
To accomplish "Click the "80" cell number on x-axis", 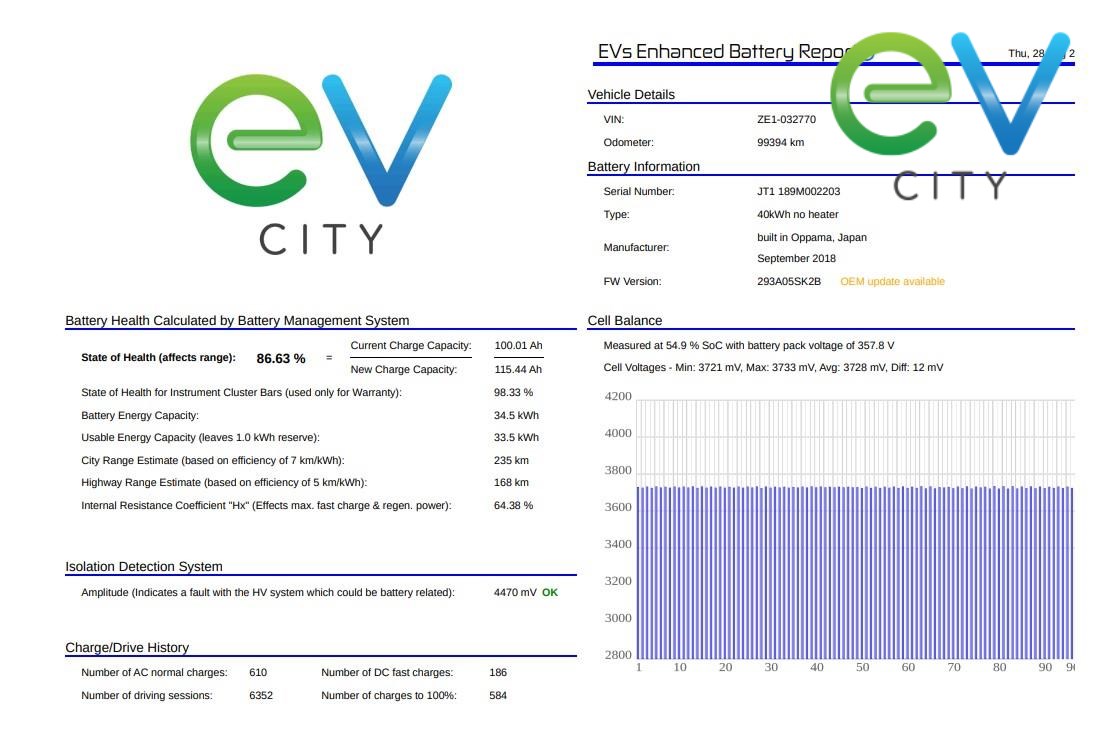I will tap(999, 667).
